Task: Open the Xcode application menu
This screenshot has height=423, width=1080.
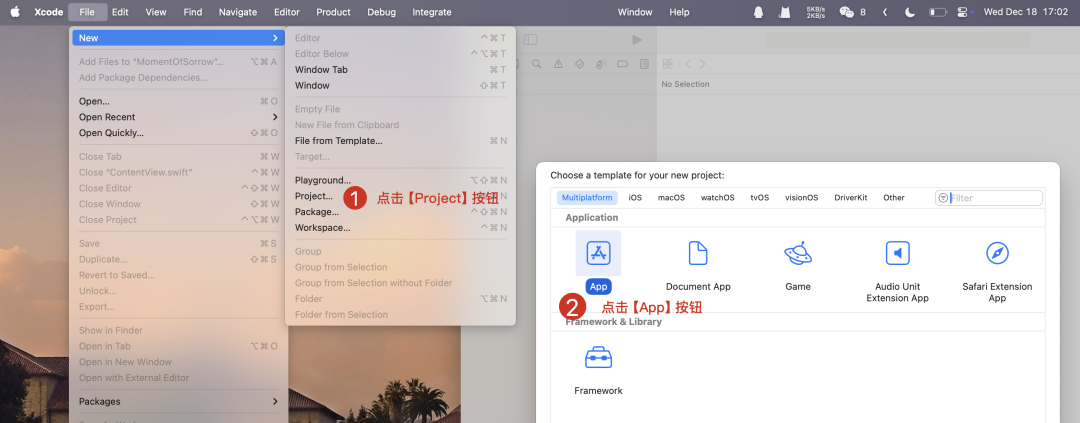Action: coord(48,12)
